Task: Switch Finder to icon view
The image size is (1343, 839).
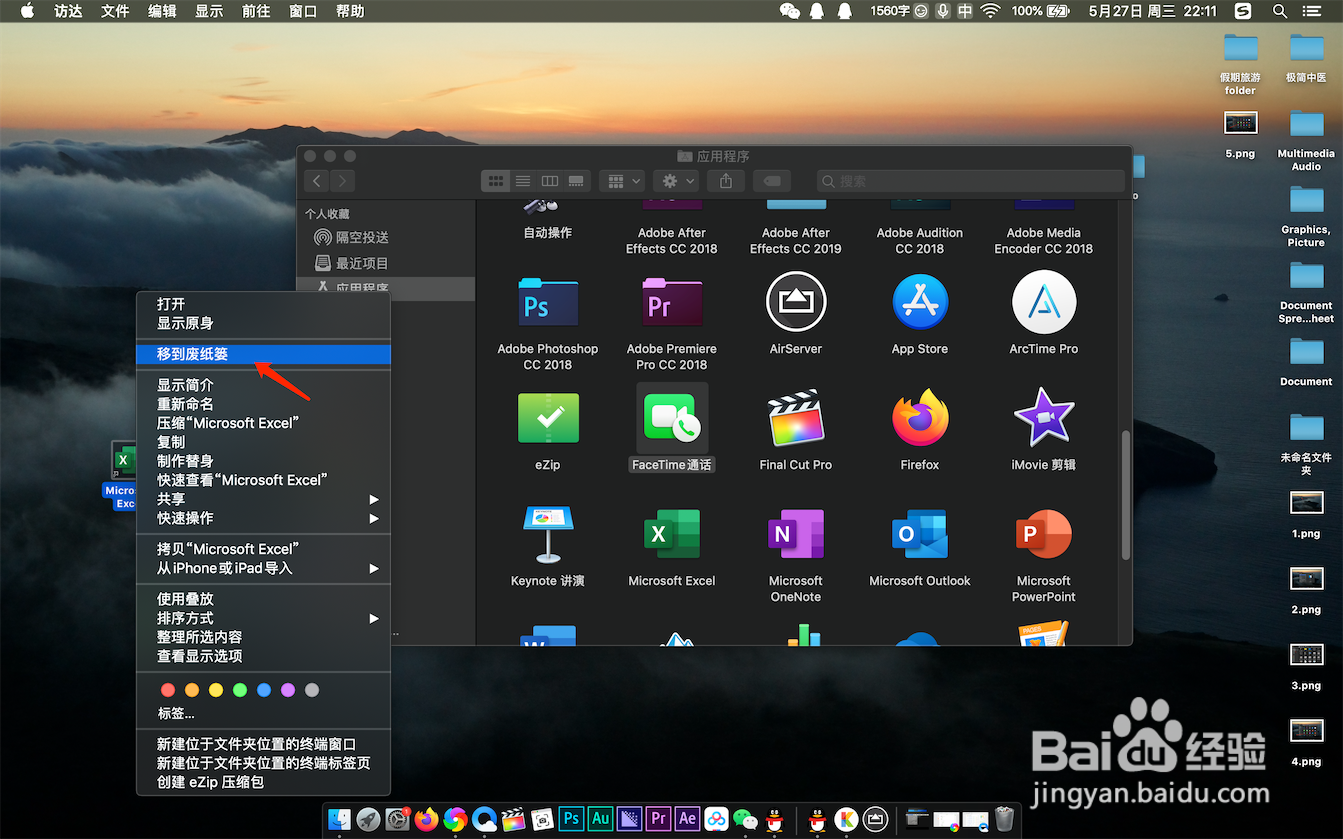Action: coord(495,181)
